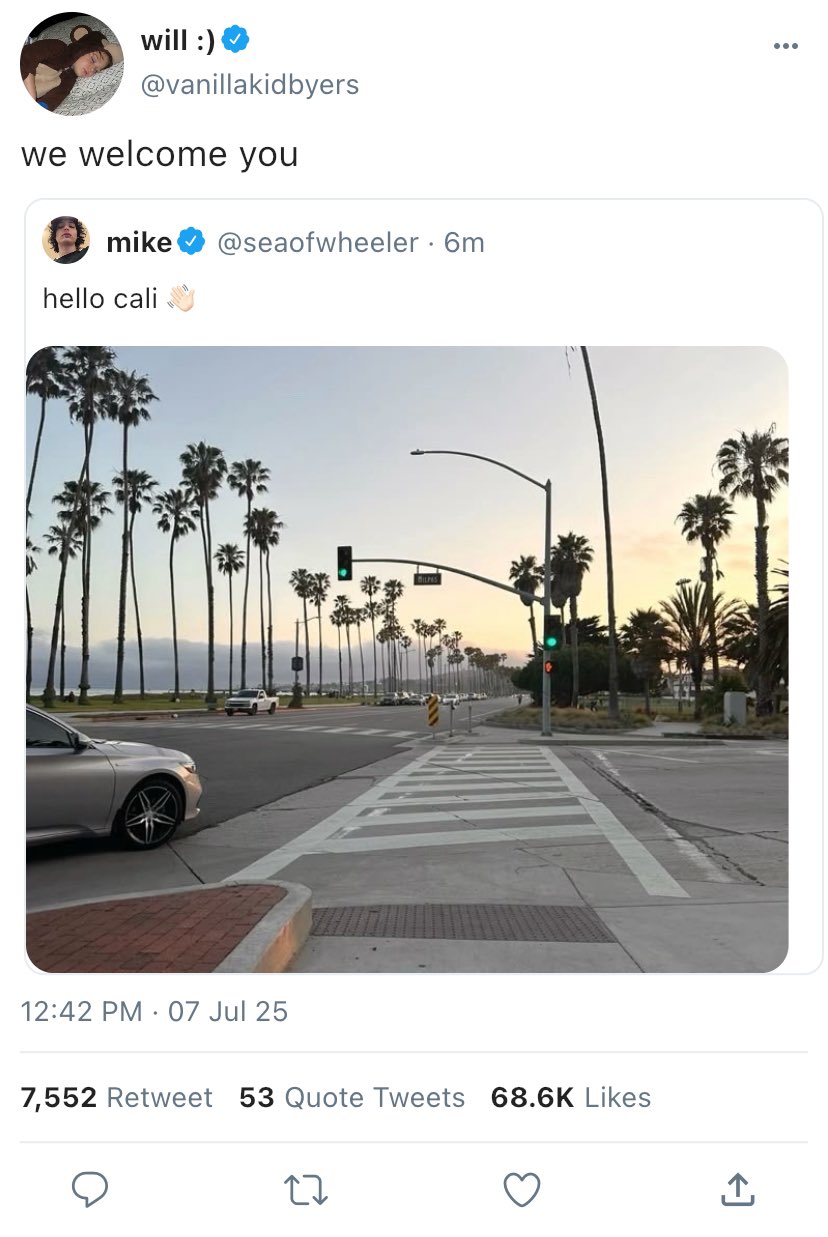The height and width of the screenshot is (1237, 828).
Task: Click will's verified blue checkmark badge
Action: (x=236, y=40)
